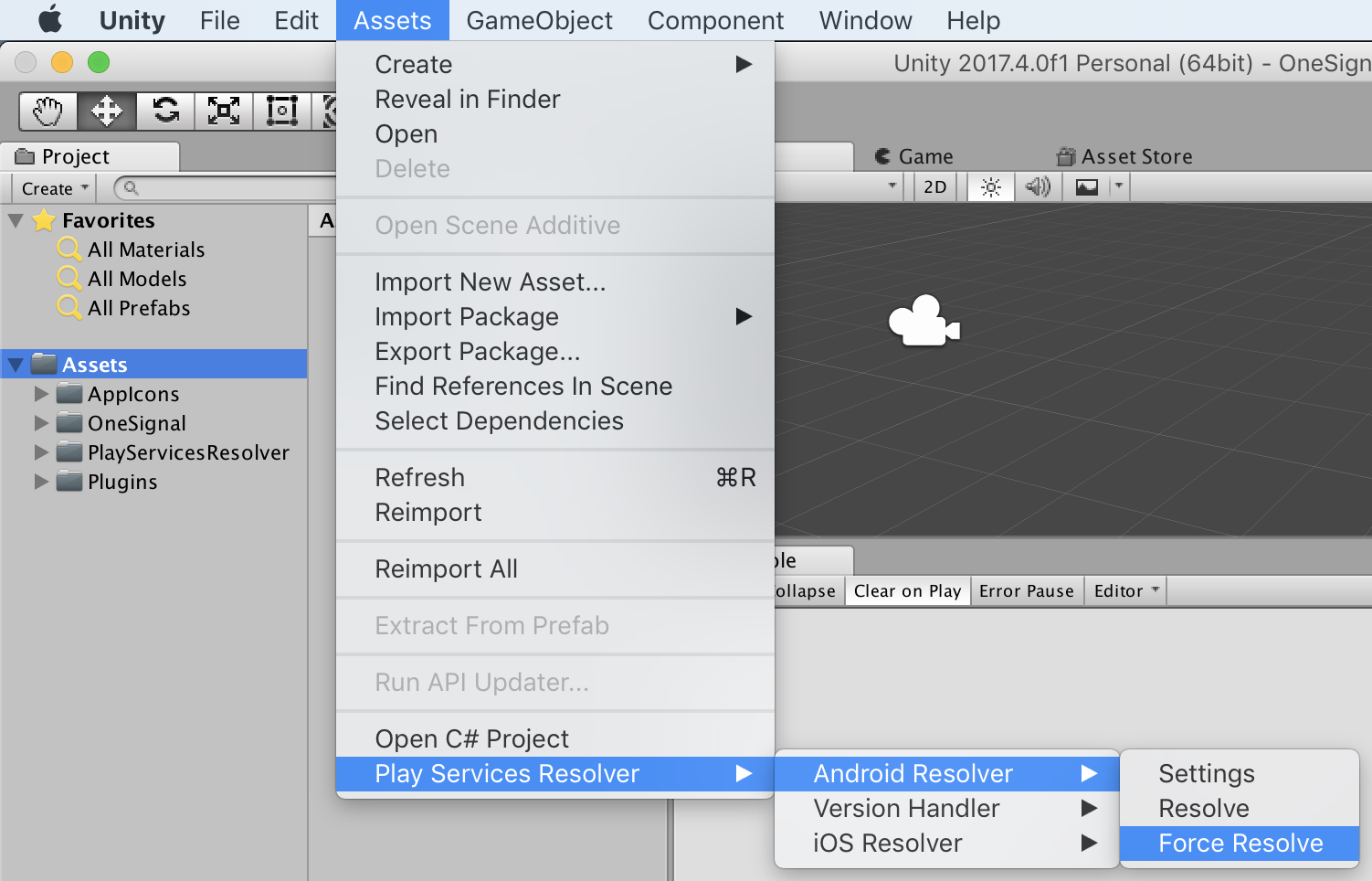
Task: Click the search icon in Project panel
Action: coord(132,187)
